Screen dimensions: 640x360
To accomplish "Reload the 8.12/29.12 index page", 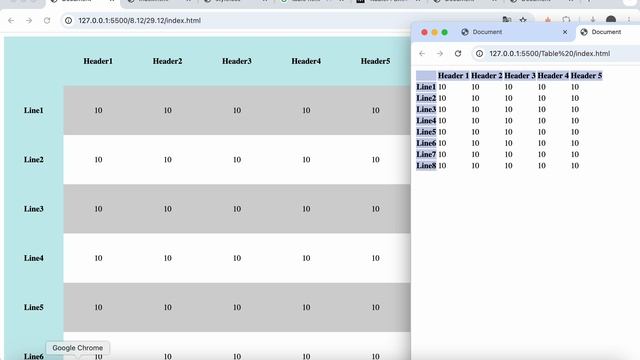I will tap(47, 20).
